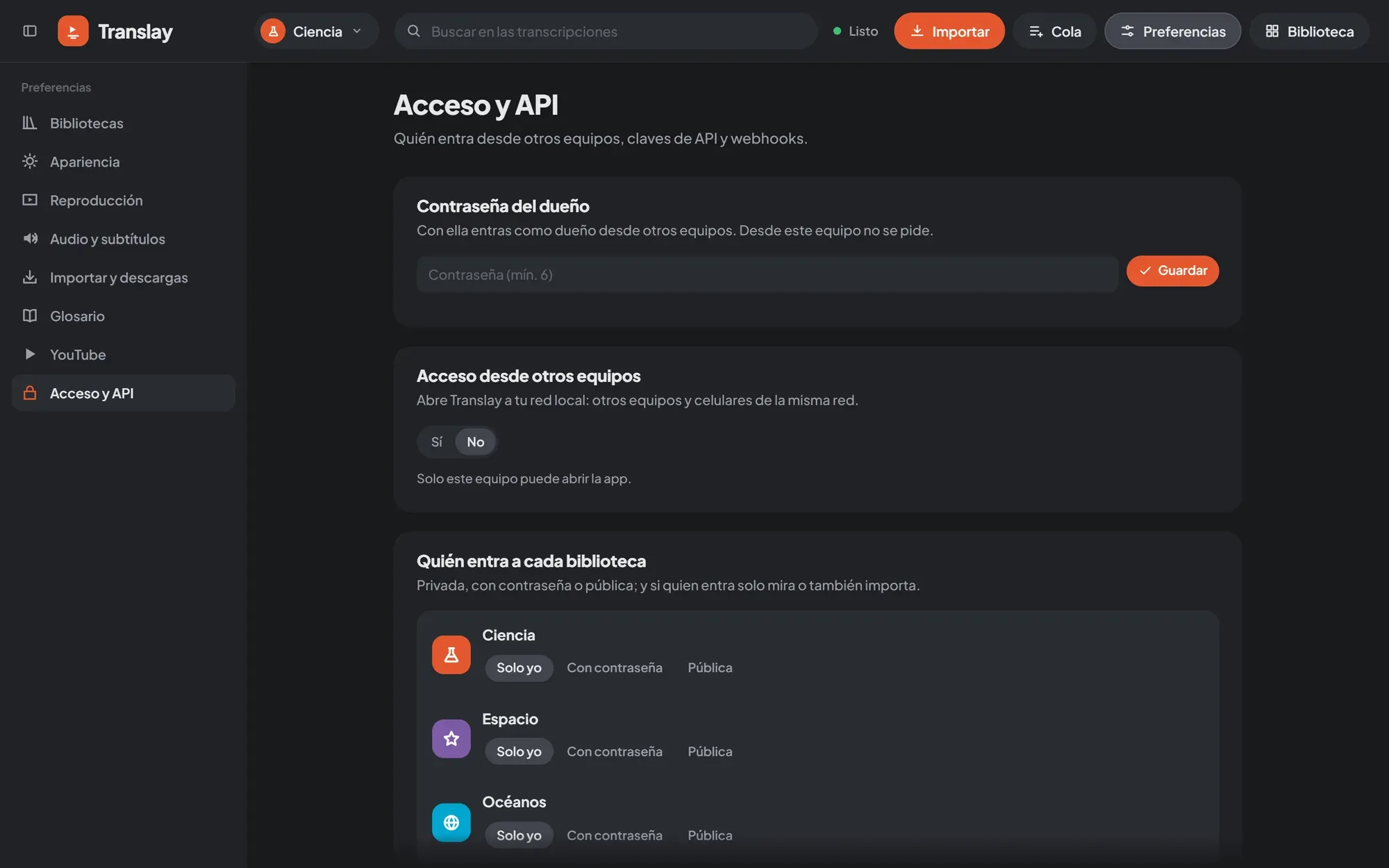Set Ciencia library to Con contraseña
Viewport: 1389px width, 868px height.
pyautogui.click(x=615, y=667)
